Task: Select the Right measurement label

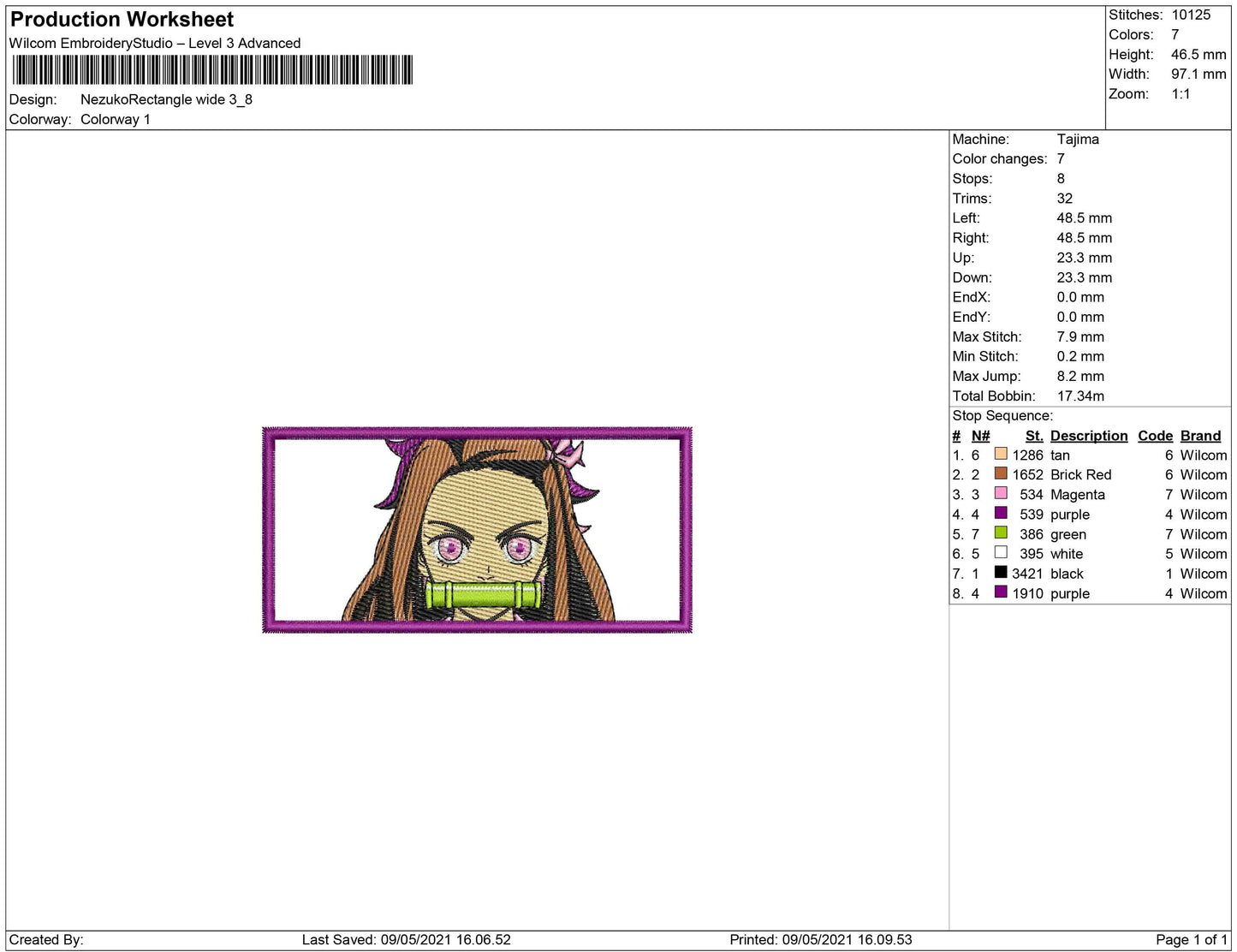Action: point(970,237)
